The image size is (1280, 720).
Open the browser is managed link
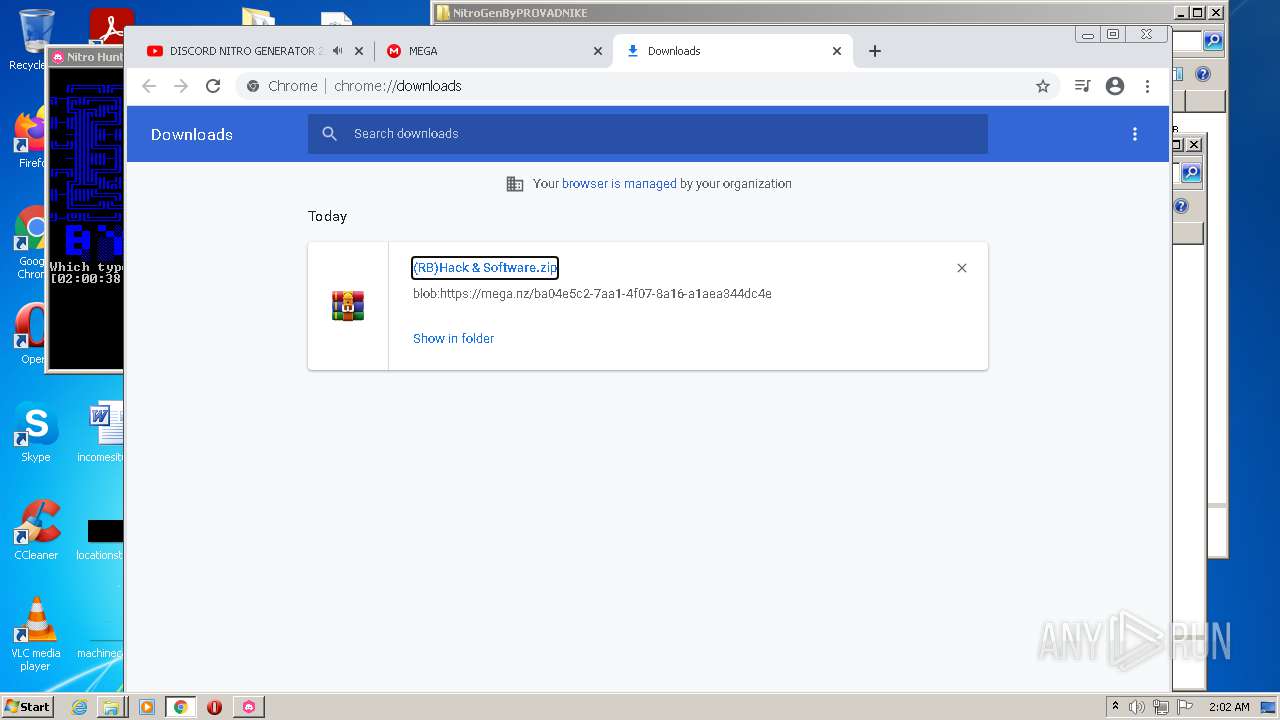tap(619, 184)
